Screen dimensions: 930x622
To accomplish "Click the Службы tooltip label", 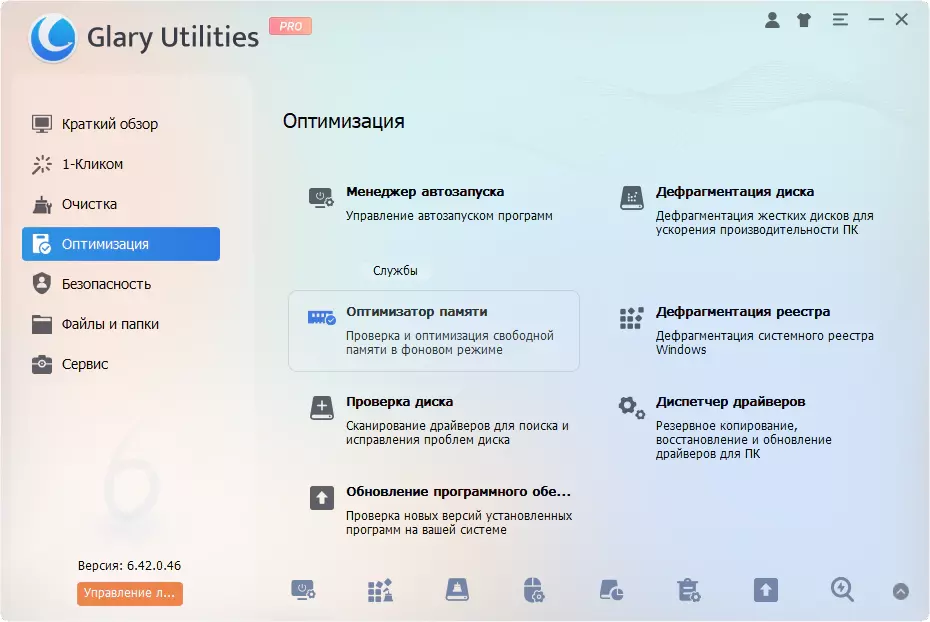I will click(x=395, y=270).
